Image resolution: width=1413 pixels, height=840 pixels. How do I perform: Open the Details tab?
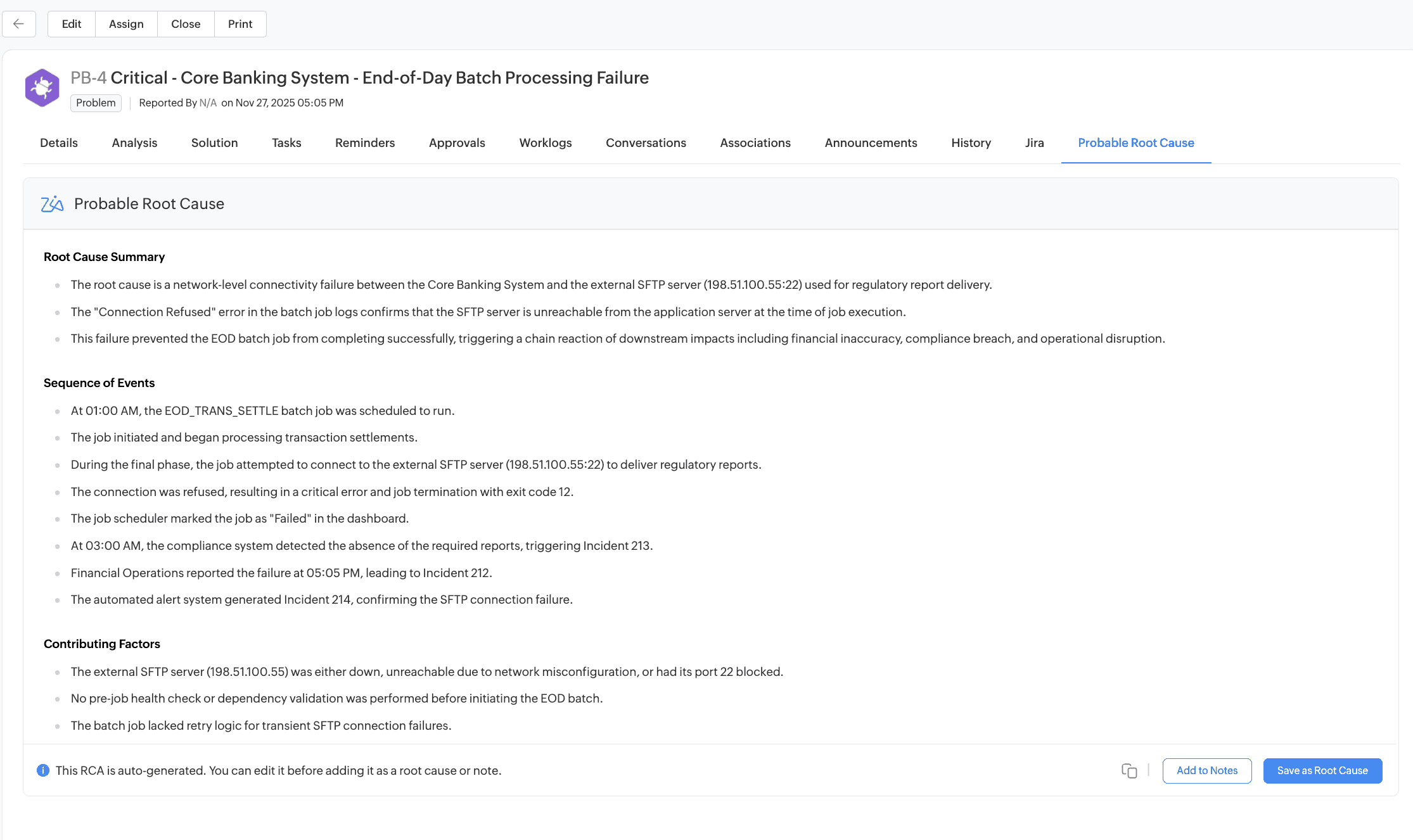point(58,143)
